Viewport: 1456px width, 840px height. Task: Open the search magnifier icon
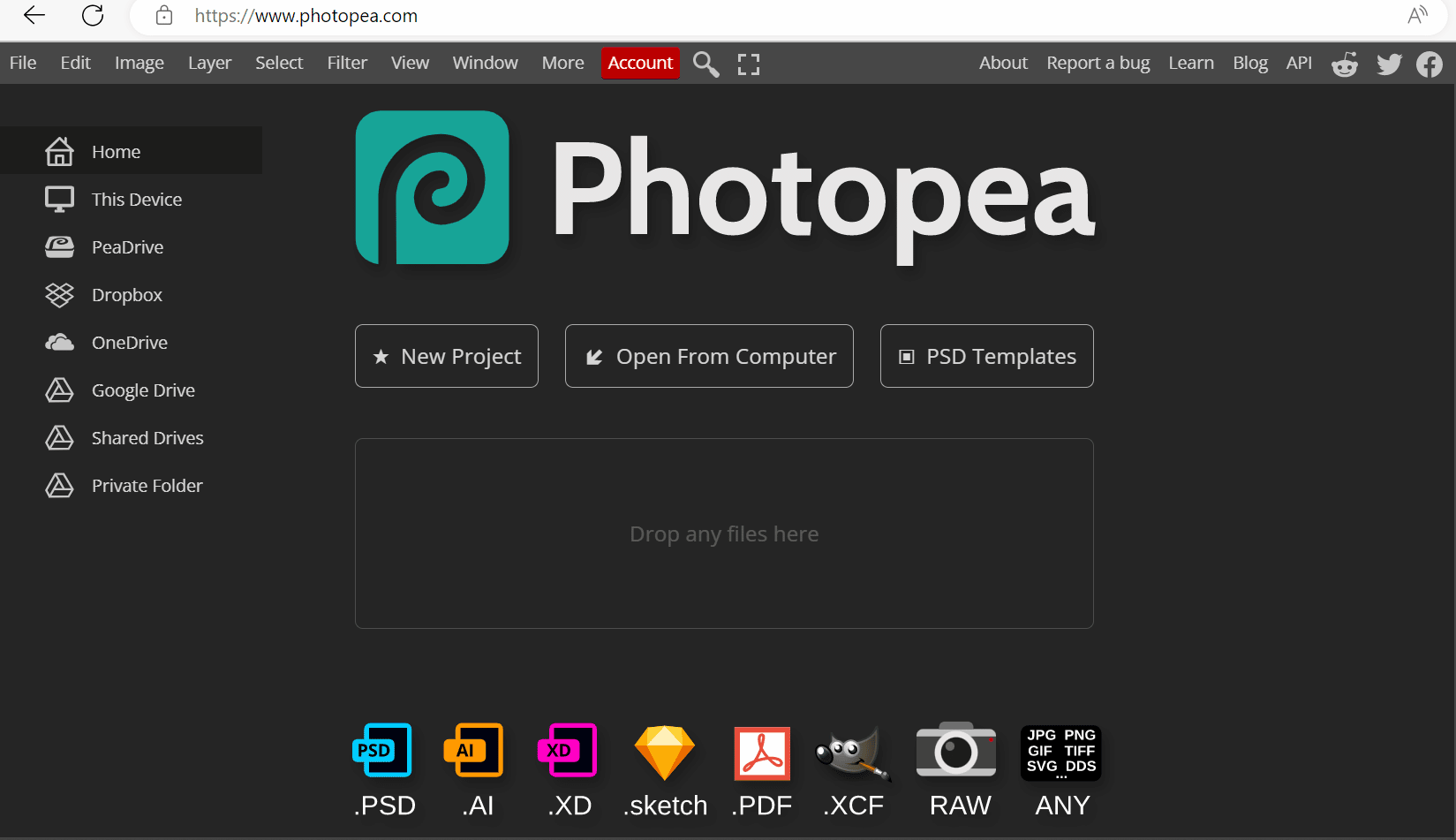705,64
